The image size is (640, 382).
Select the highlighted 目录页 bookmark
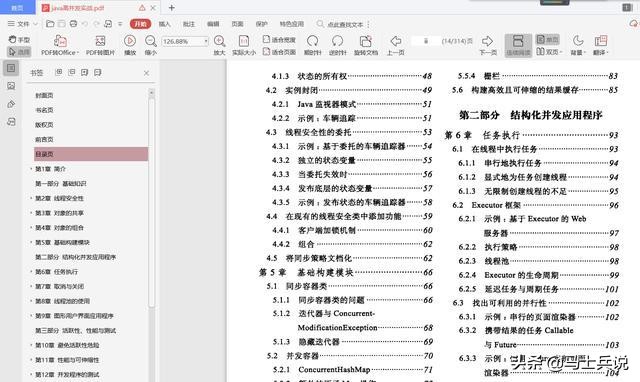[x=91, y=154]
